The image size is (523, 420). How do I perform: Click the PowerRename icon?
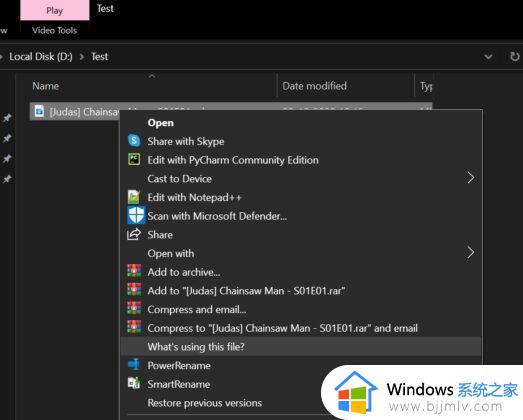pyautogui.click(x=134, y=364)
